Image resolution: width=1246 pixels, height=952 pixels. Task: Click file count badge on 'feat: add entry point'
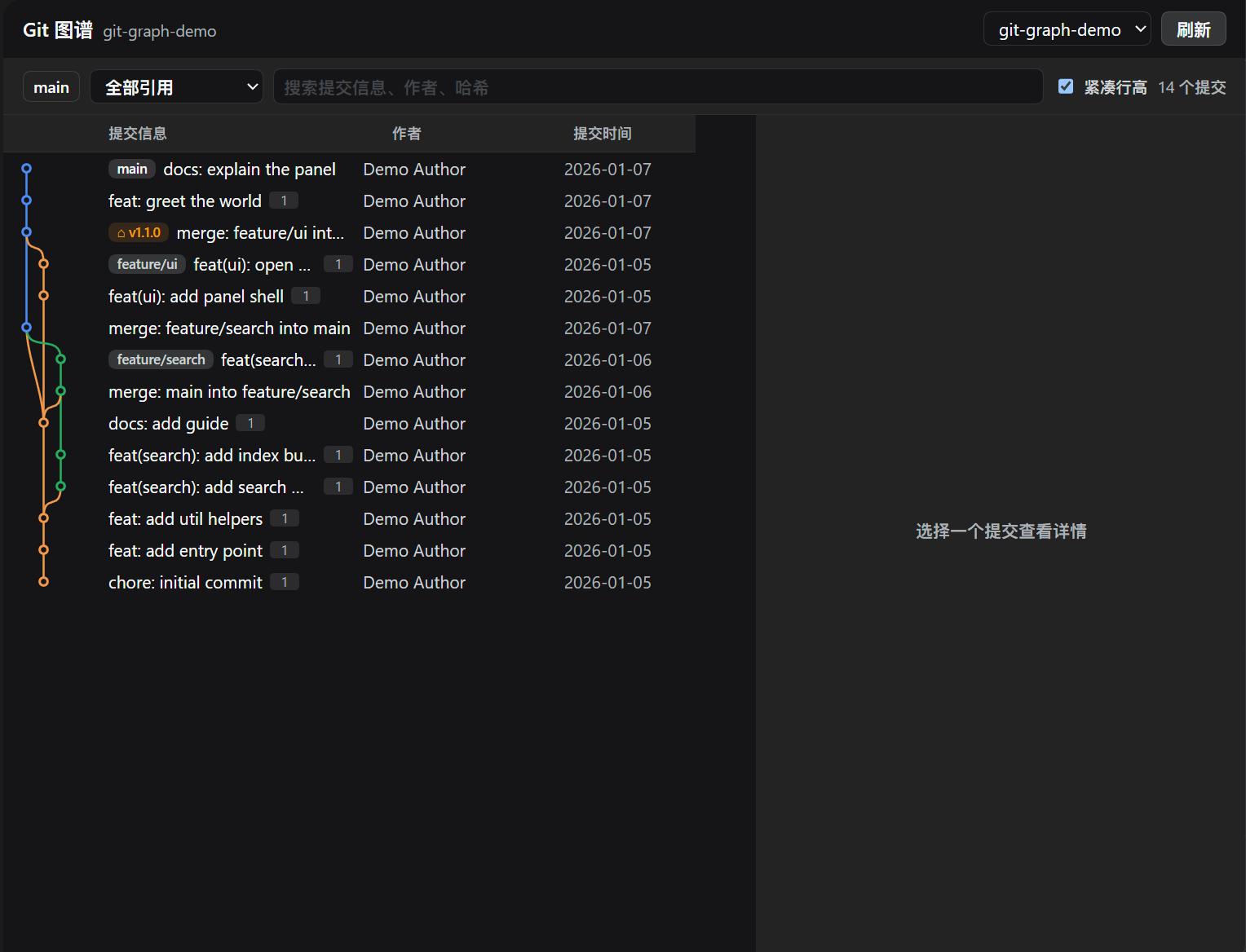(285, 550)
